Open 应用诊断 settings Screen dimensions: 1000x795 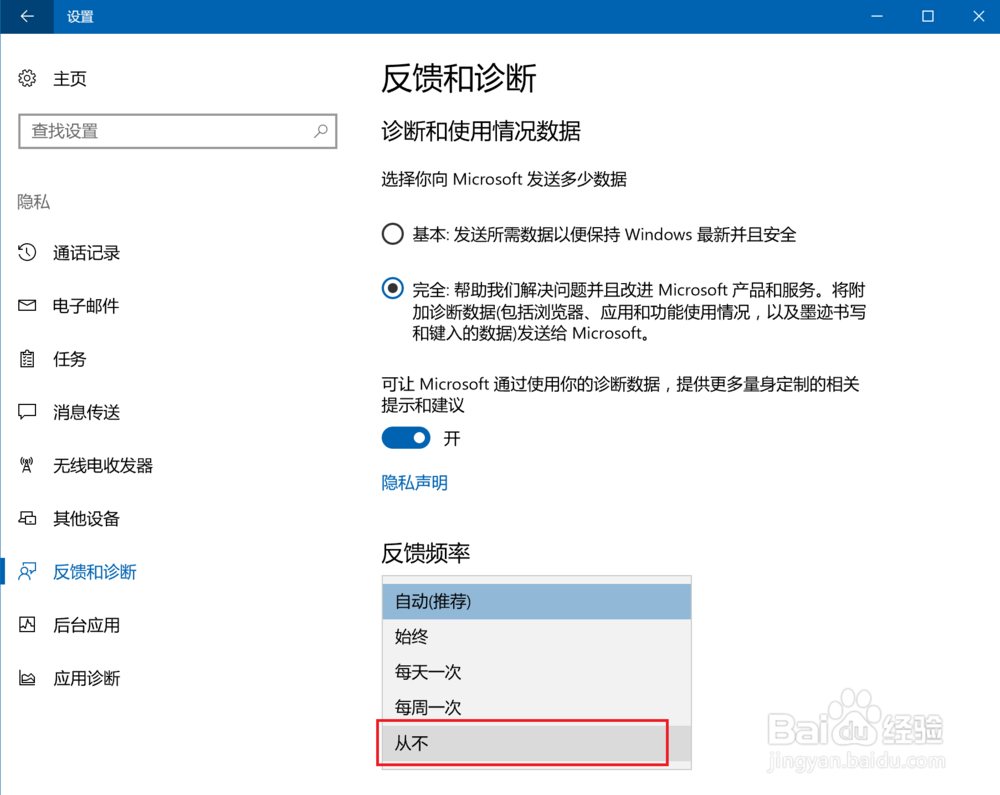(x=86, y=678)
